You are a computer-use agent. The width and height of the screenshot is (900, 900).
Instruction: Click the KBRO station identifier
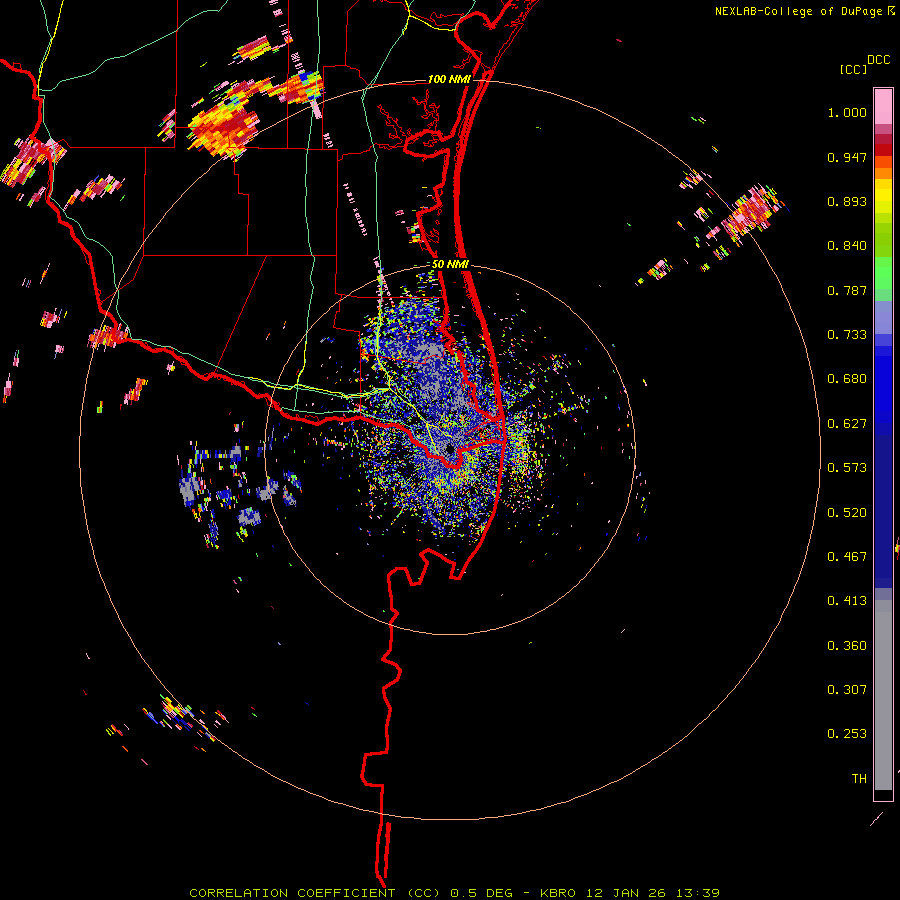point(559,893)
